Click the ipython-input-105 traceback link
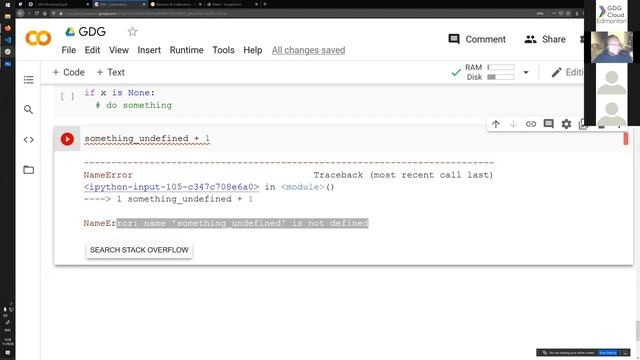 (171, 187)
